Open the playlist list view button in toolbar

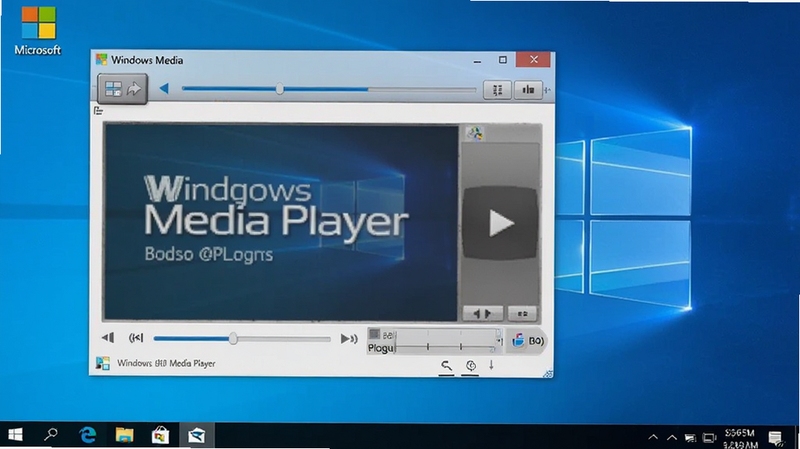[x=497, y=90]
